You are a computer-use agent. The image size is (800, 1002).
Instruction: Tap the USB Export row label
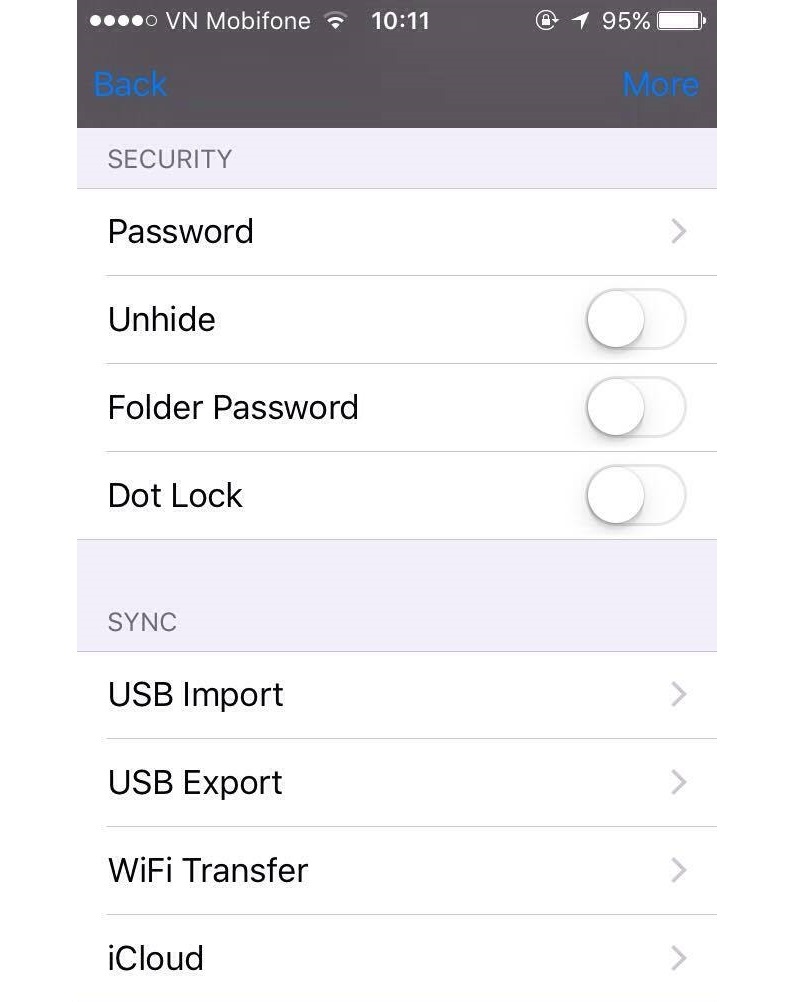(x=196, y=783)
